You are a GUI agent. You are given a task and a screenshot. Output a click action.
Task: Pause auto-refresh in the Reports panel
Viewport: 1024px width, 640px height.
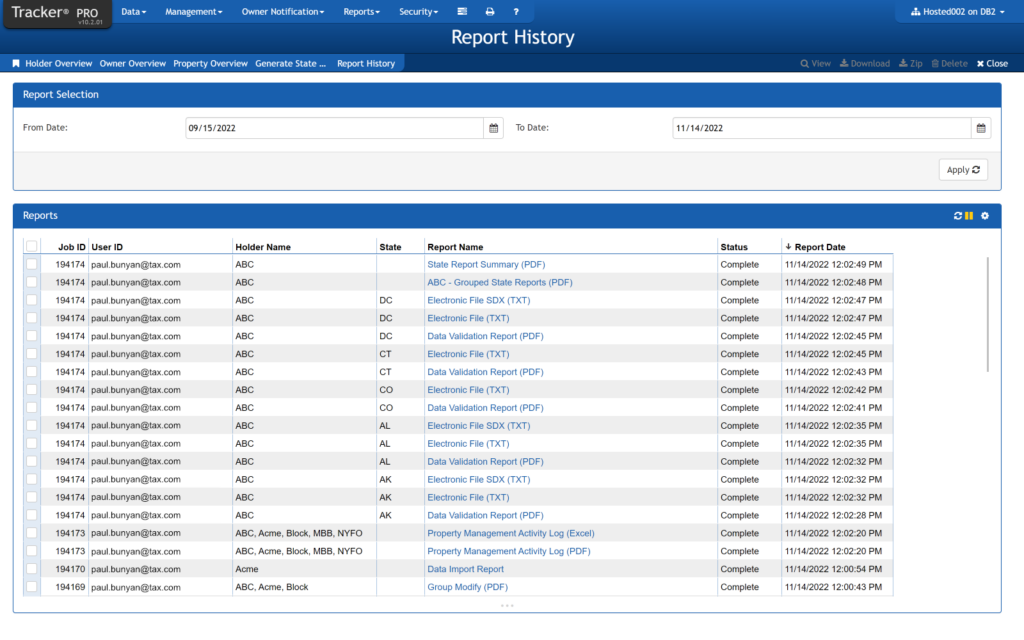point(969,215)
